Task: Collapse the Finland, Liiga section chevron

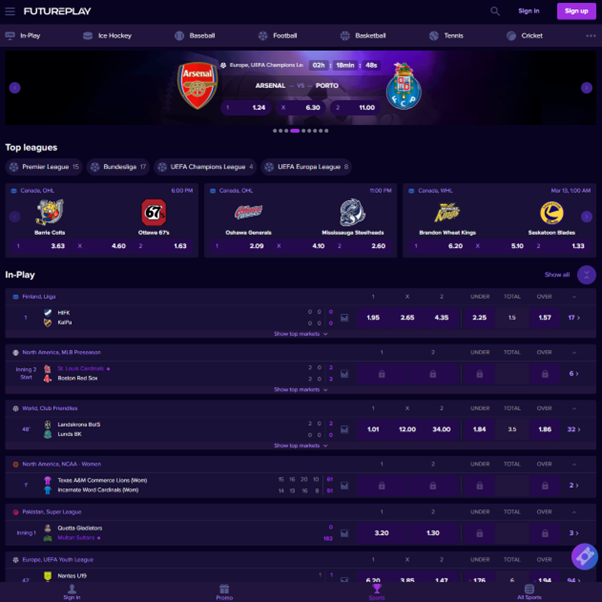Action: click(574, 297)
